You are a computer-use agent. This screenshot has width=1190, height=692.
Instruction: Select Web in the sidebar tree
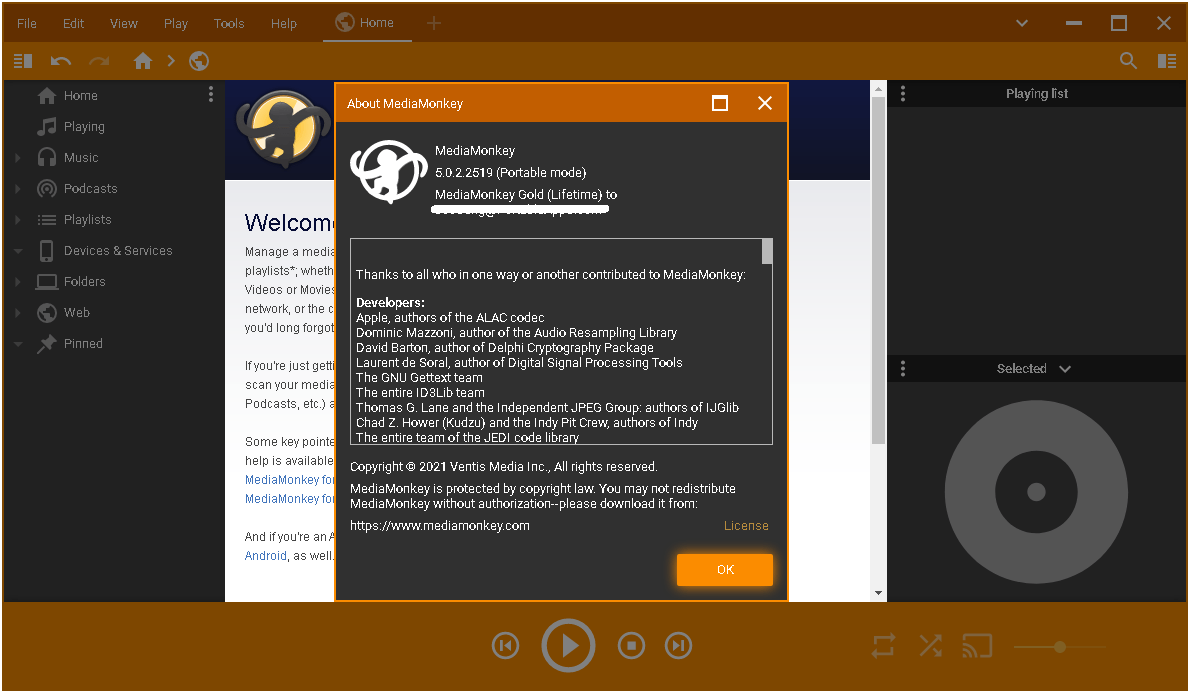pyautogui.click(x=76, y=313)
